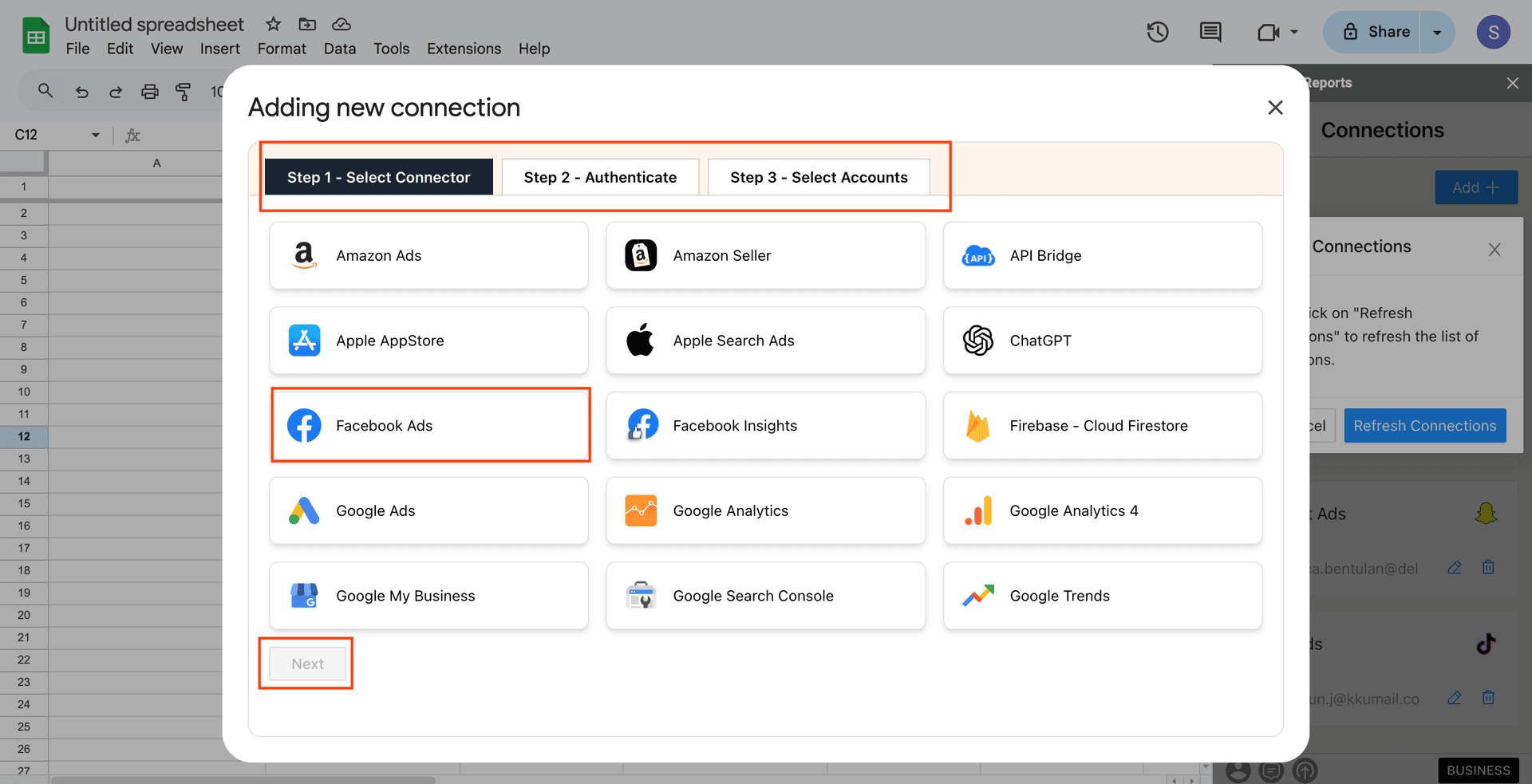Click the Share button
The width and height of the screenshot is (1532, 784).
1372,32
